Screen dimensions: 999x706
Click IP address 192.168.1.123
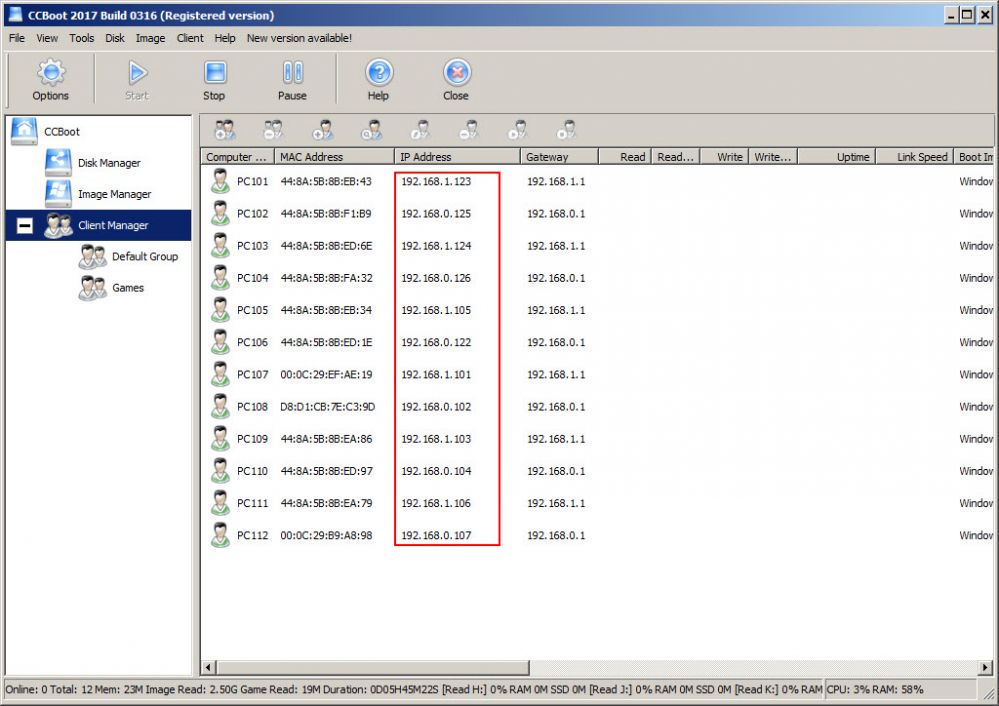point(436,182)
